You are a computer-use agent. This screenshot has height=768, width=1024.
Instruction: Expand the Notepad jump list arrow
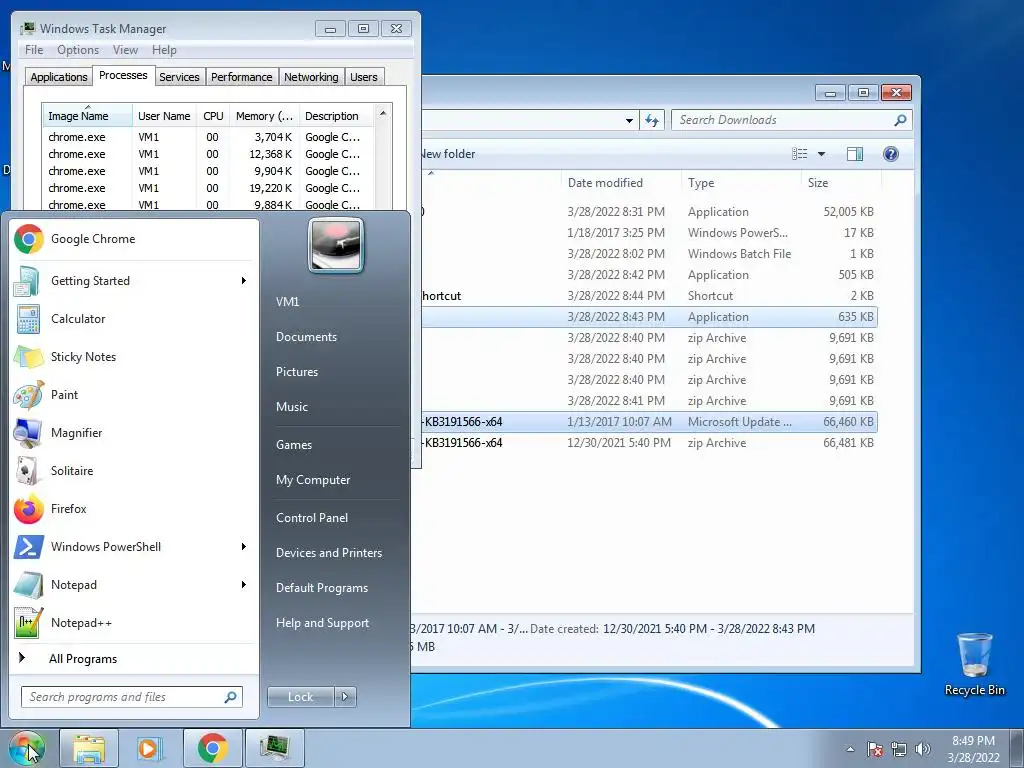[244, 584]
